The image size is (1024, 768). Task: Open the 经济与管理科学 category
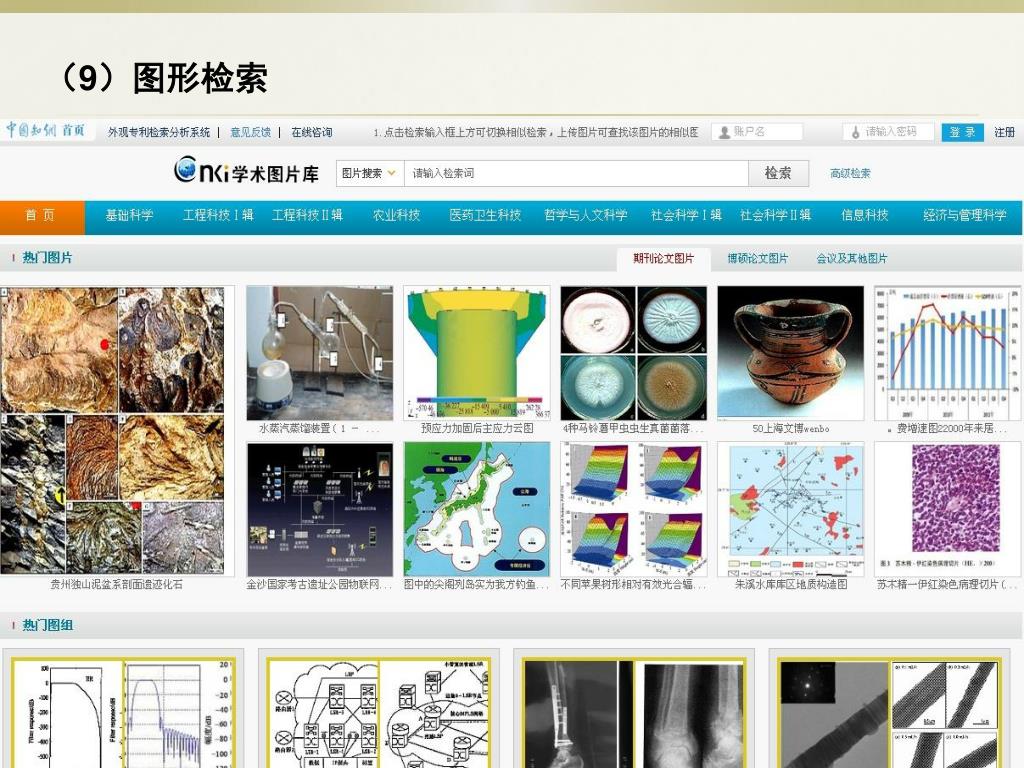click(x=964, y=216)
